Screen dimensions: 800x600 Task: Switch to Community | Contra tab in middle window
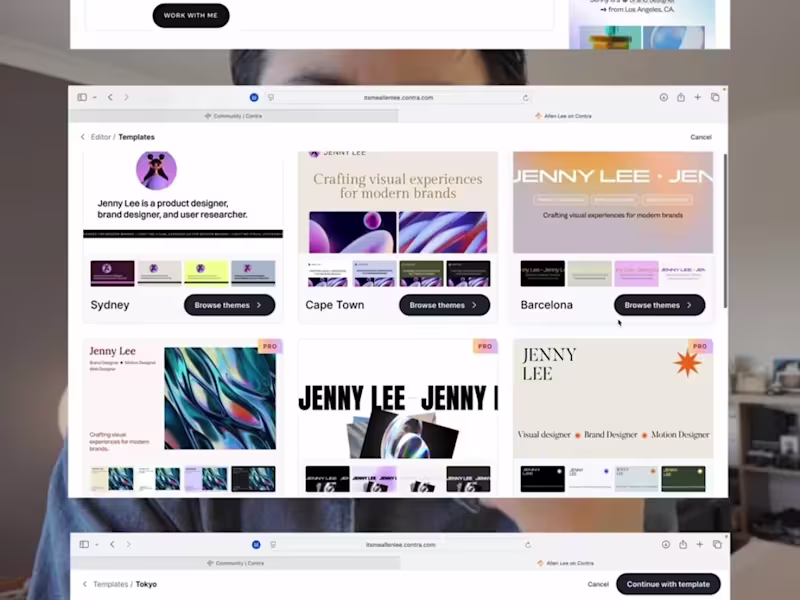(234, 116)
